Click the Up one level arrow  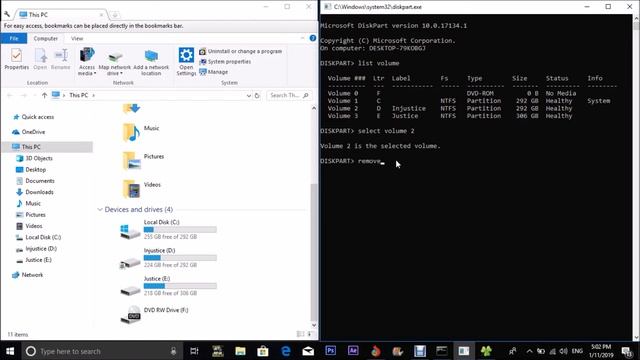[x=44, y=95]
